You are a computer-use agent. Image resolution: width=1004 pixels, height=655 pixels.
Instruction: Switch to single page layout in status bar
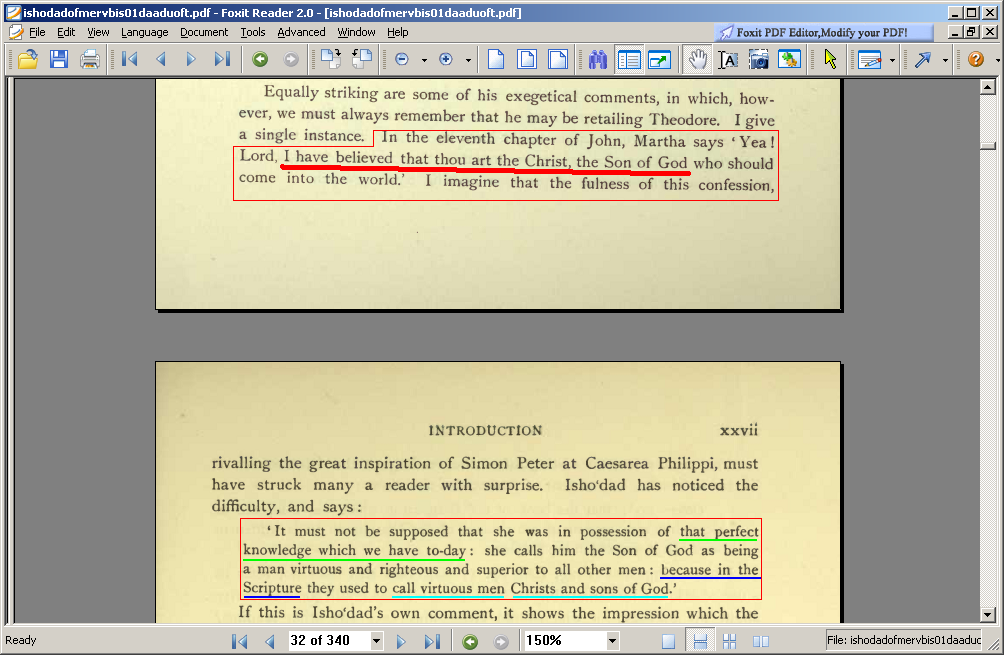point(669,641)
